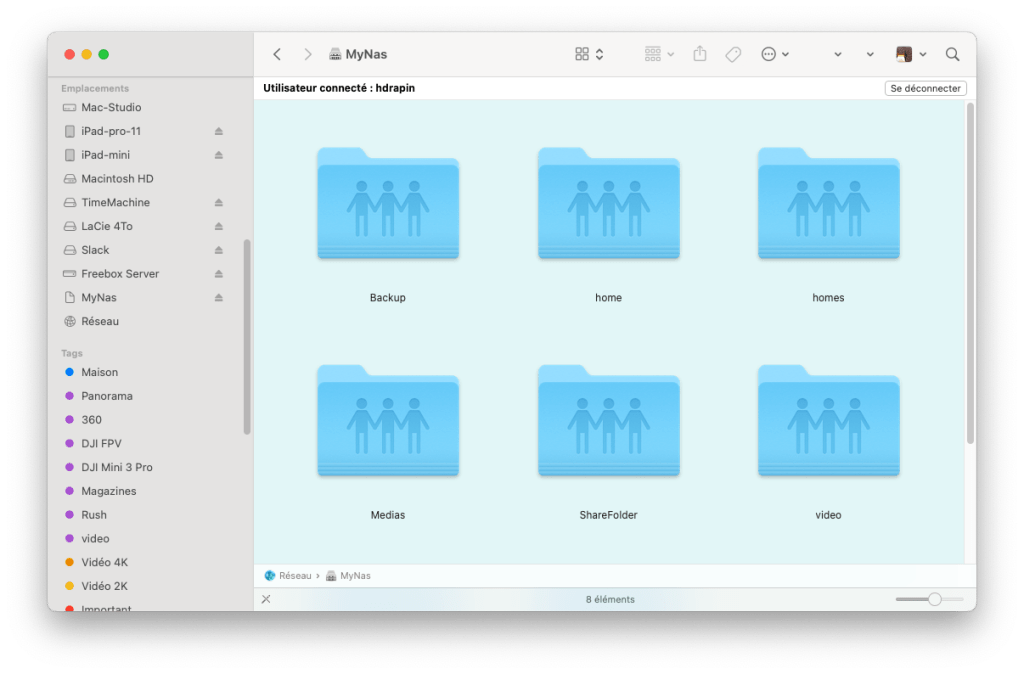Eject the TimeMachine volume

pos(219,203)
